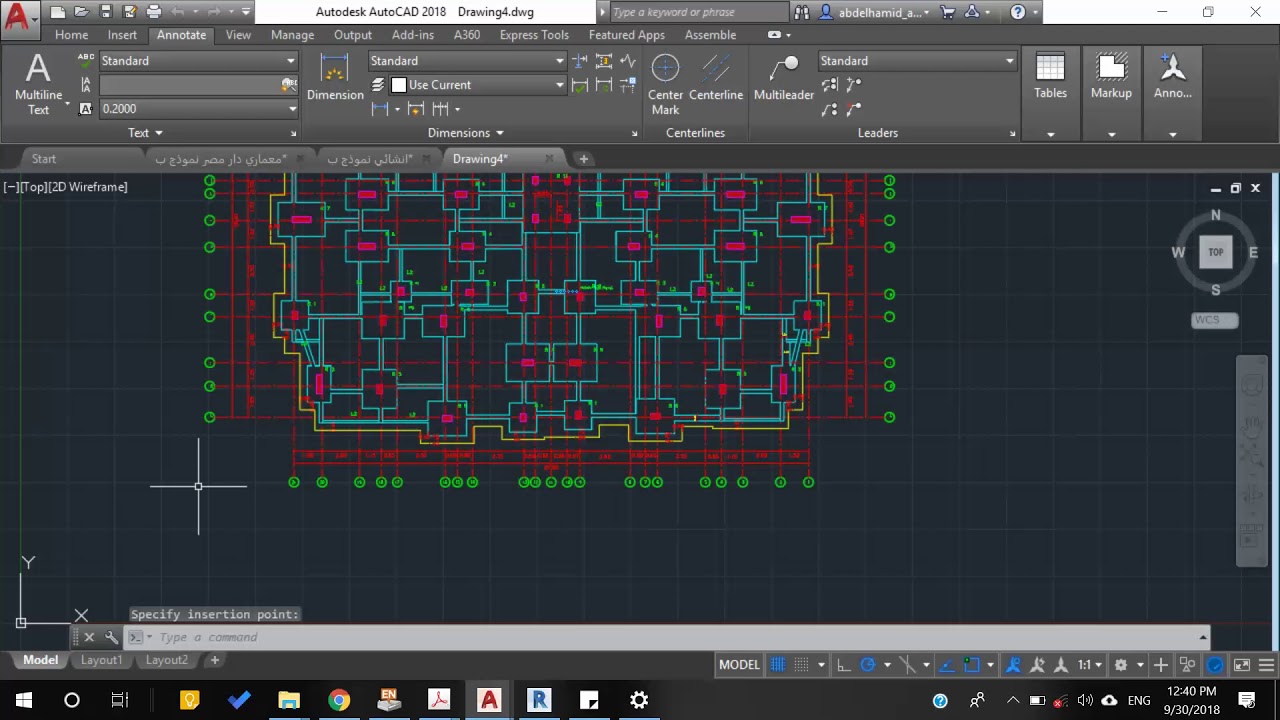The height and width of the screenshot is (720, 1280).
Task: Click the white Use Current color swatch
Action: click(399, 85)
